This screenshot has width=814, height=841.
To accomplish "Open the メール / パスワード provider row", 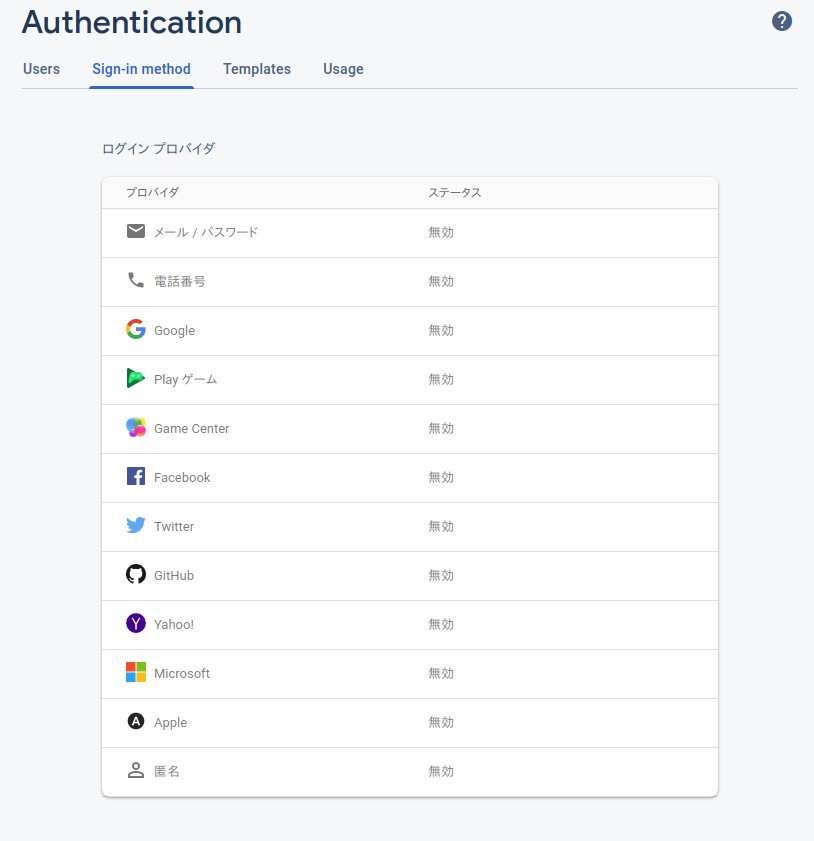I will pos(410,233).
